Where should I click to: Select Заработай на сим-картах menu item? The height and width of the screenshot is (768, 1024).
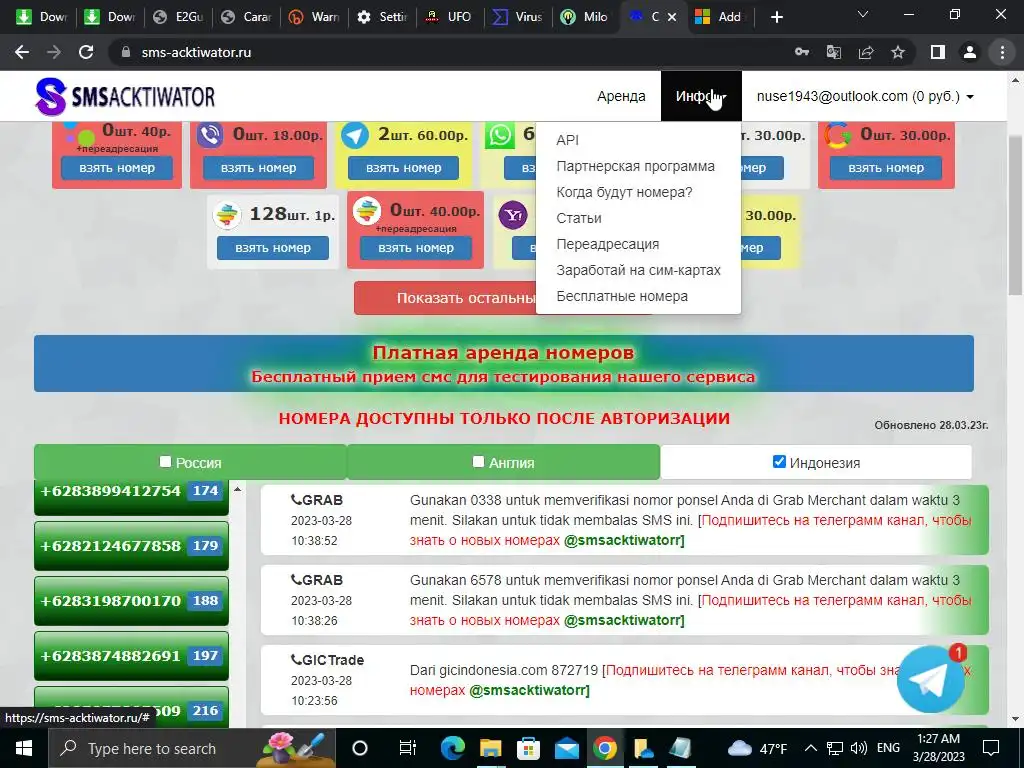click(638, 270)
